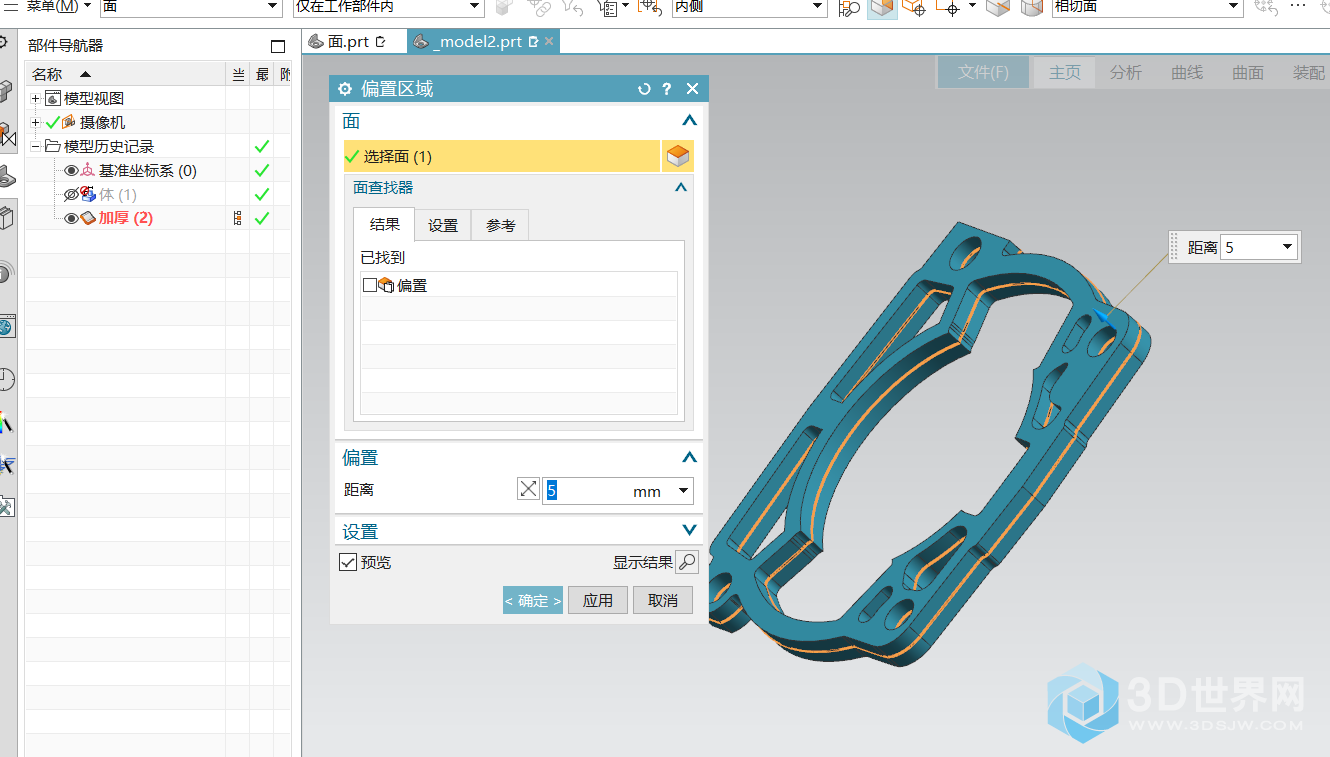The width and height of the screenshot is (1330, 757).
Task: Show the hidden 体 (1) feature
Action: 71,194
